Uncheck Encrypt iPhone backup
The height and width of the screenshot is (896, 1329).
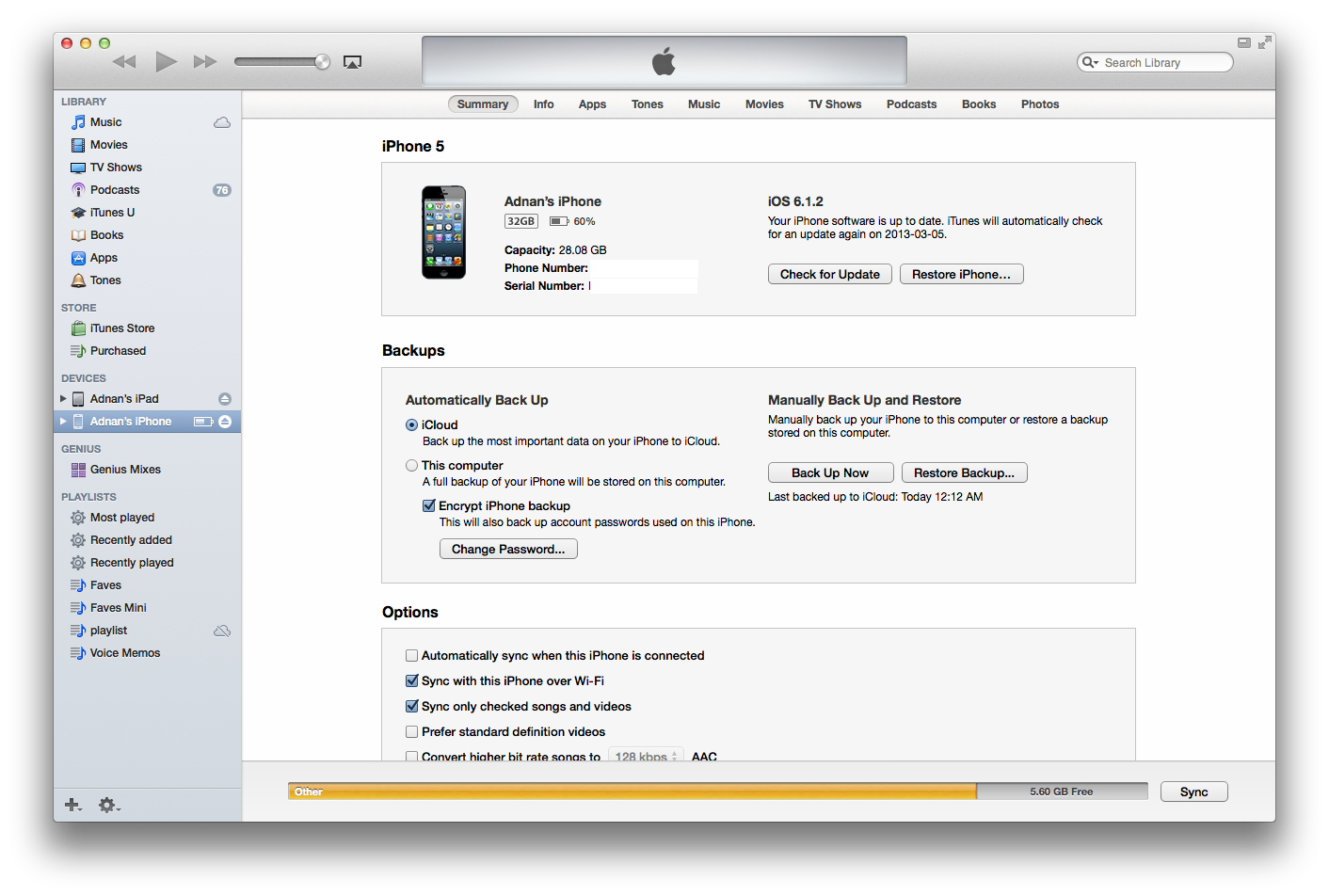point(429,506)
